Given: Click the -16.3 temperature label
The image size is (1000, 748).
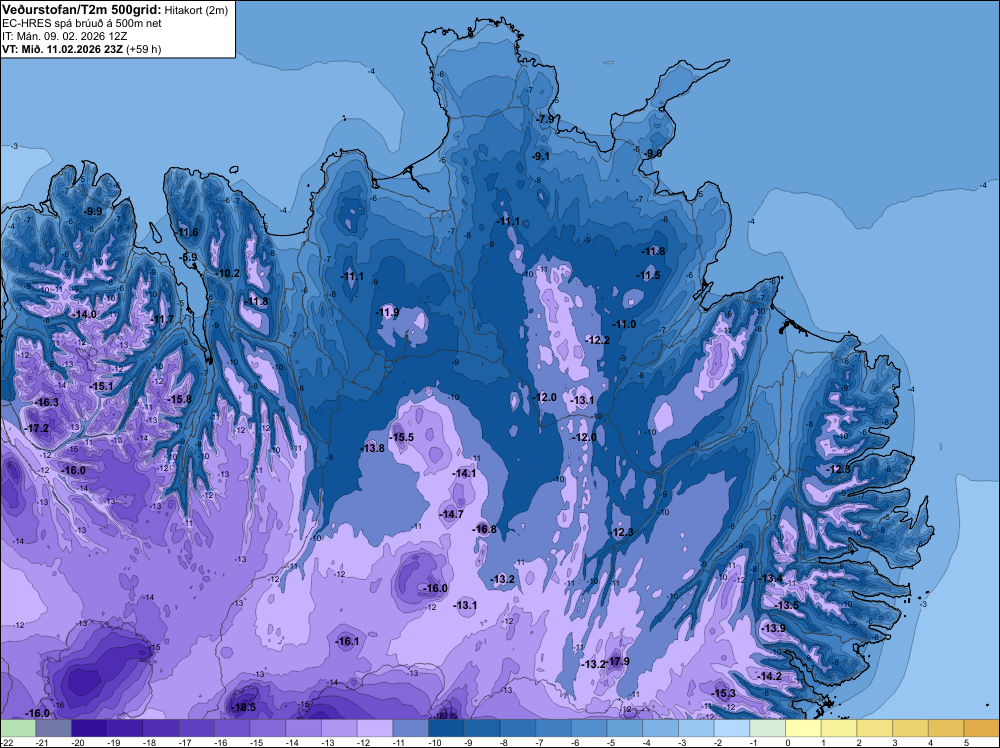Looking at the screenshot, I should 47,402.
